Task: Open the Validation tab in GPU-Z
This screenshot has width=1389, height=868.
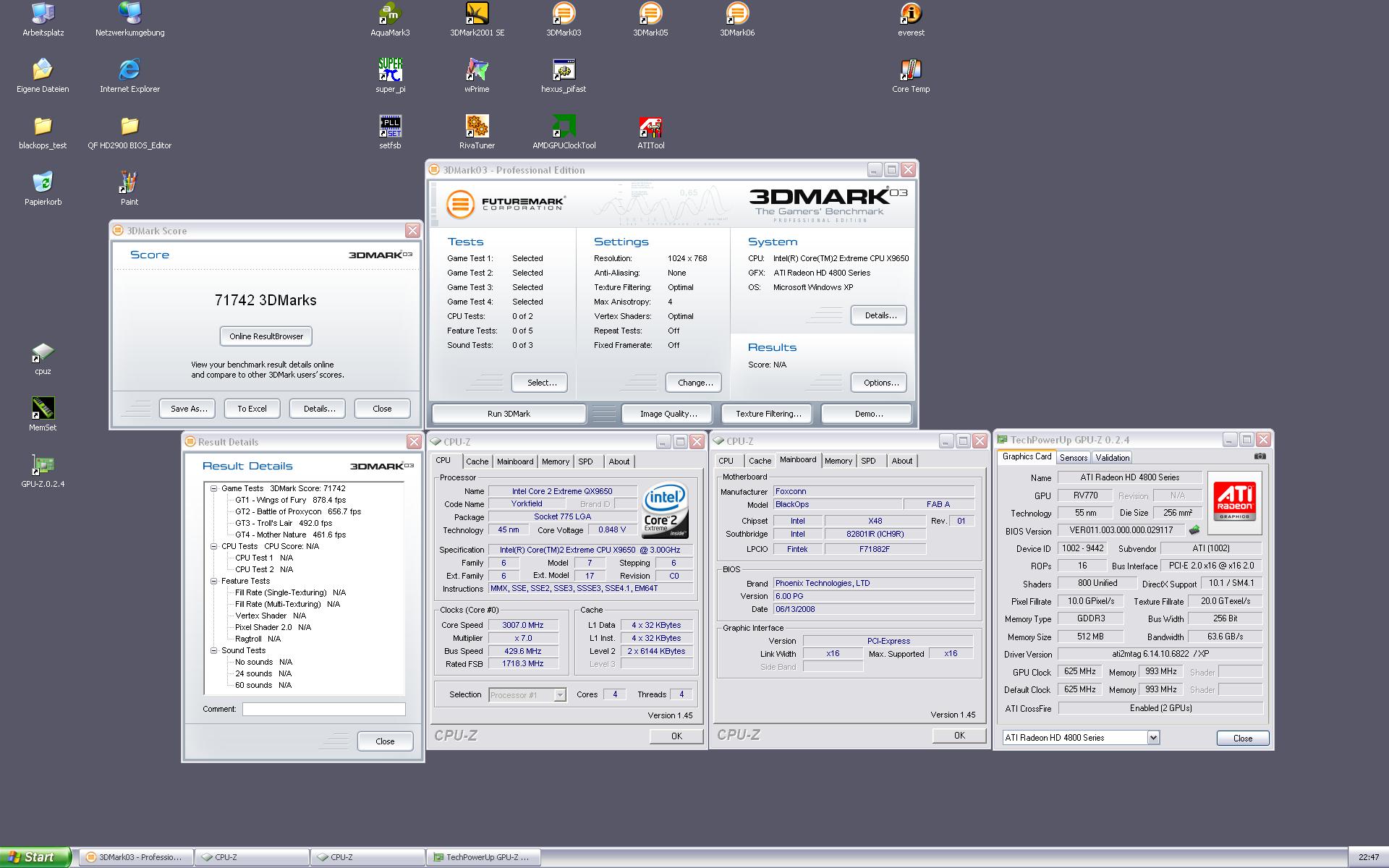Action: (x=1112, y=458)
